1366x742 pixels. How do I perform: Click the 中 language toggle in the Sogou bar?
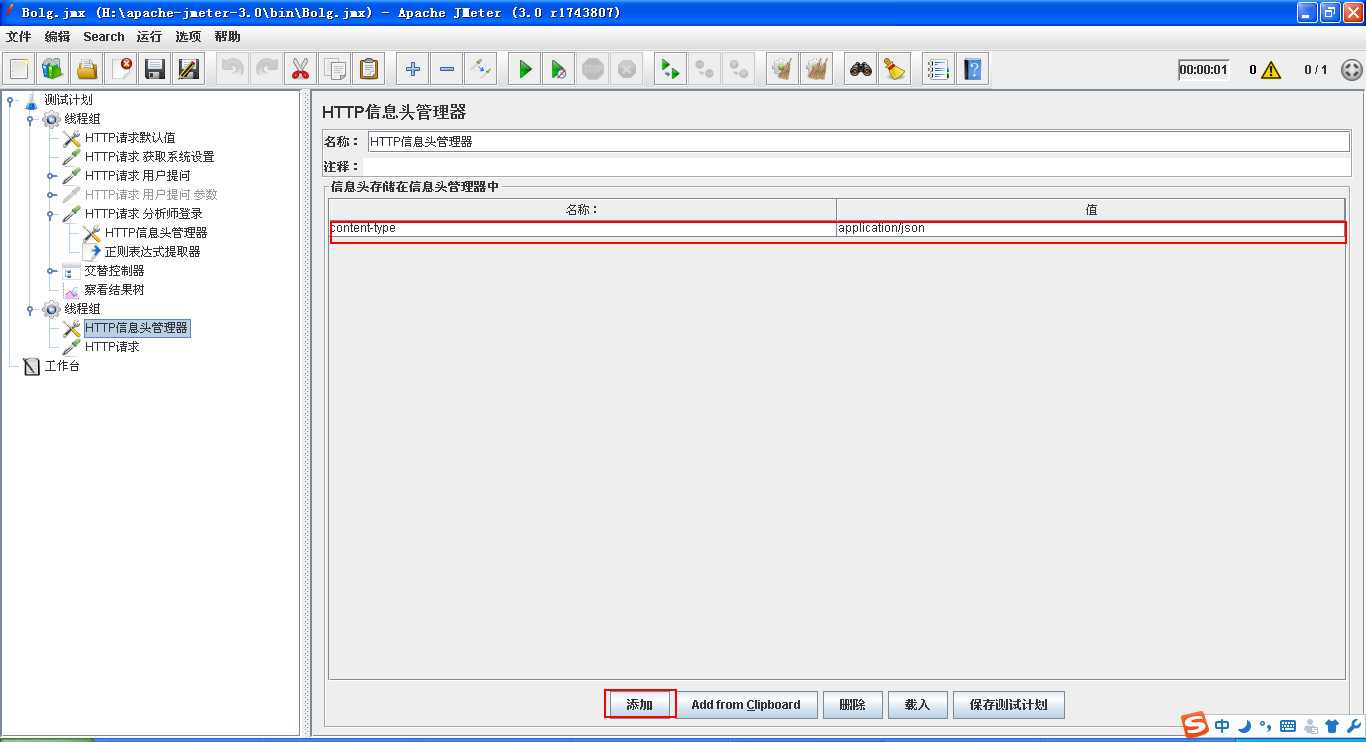pyautogui.click(x=1222, y=726)
